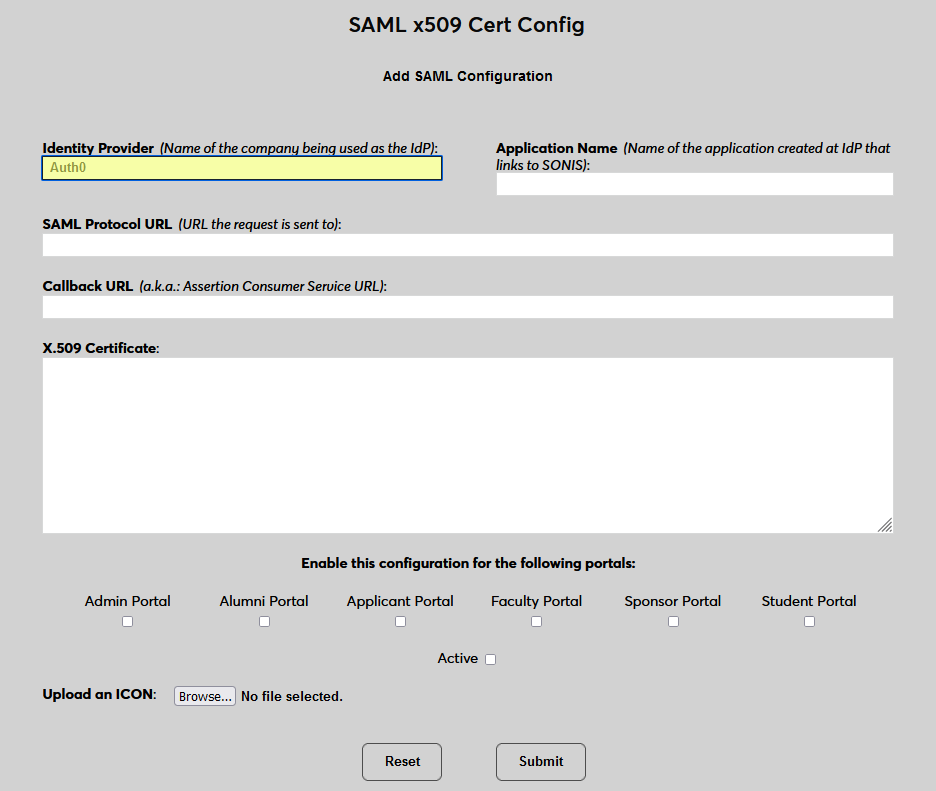Enable the Admin Portal checkbox
The image size is (936, 791).
pyautogui.click(x=127, y=621)
